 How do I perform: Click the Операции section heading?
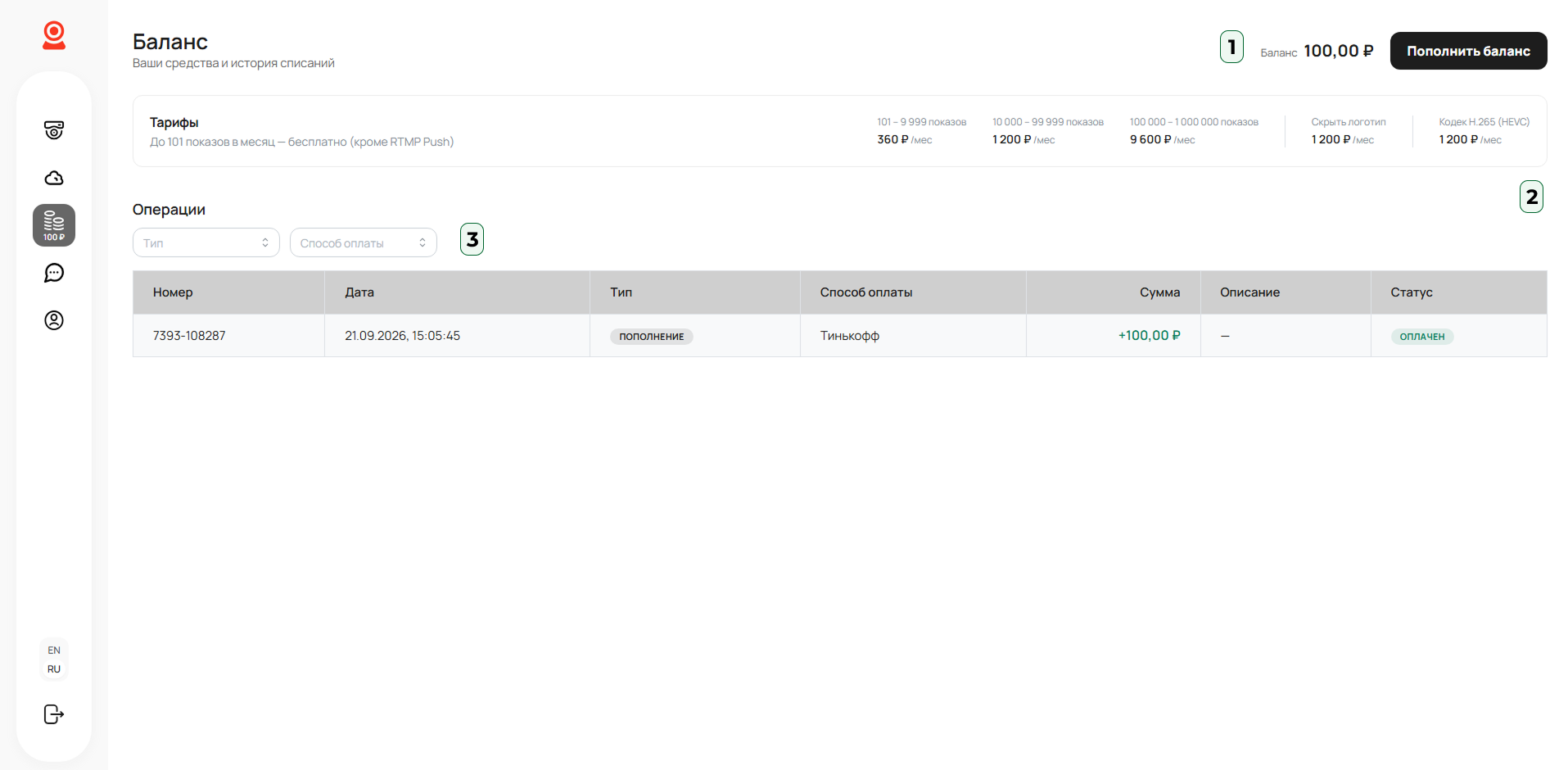(169, 210)
